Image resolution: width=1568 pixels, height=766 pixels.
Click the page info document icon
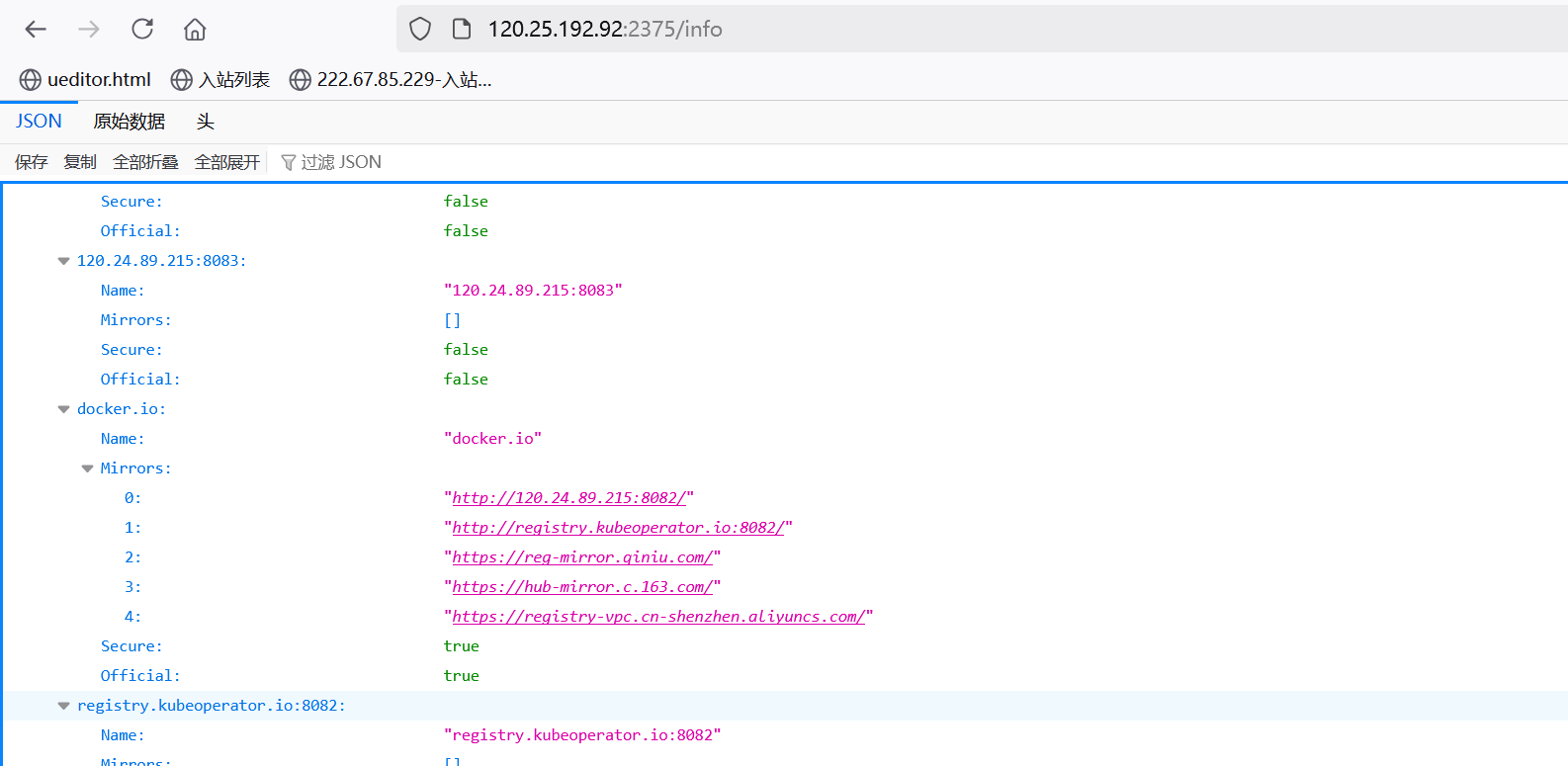pyautogui.click(x=461, y=30)
